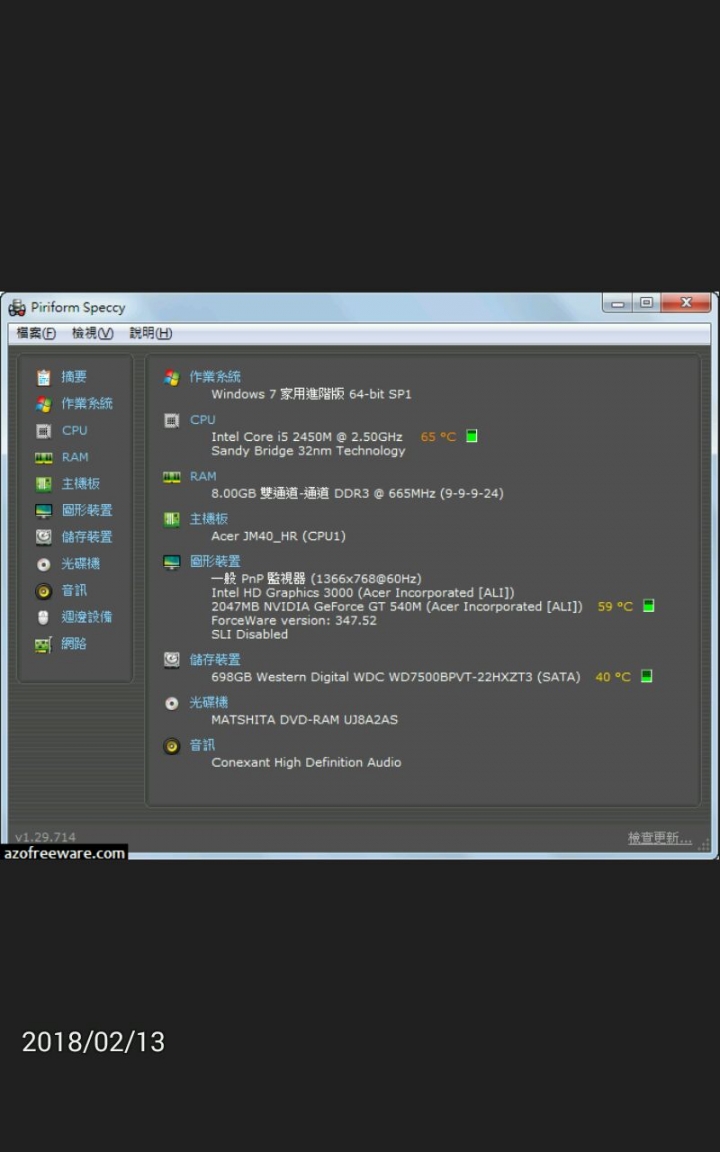This screenshot has height=1152, width=720.
Task: Click the NVIDIA GeForce GT 540M line
Action: click(397, 607)
